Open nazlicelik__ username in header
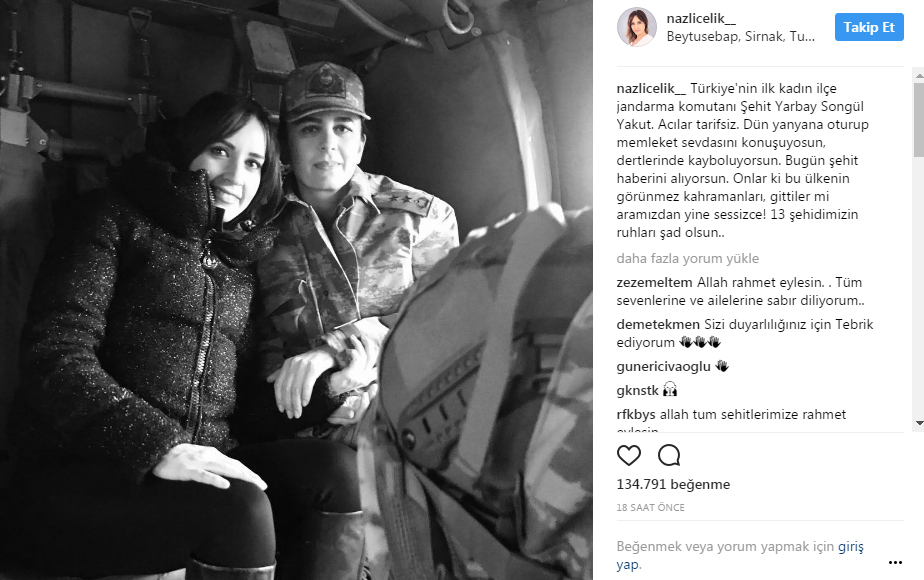Screen dimensions: 924x580 click(x=701, y=18)
